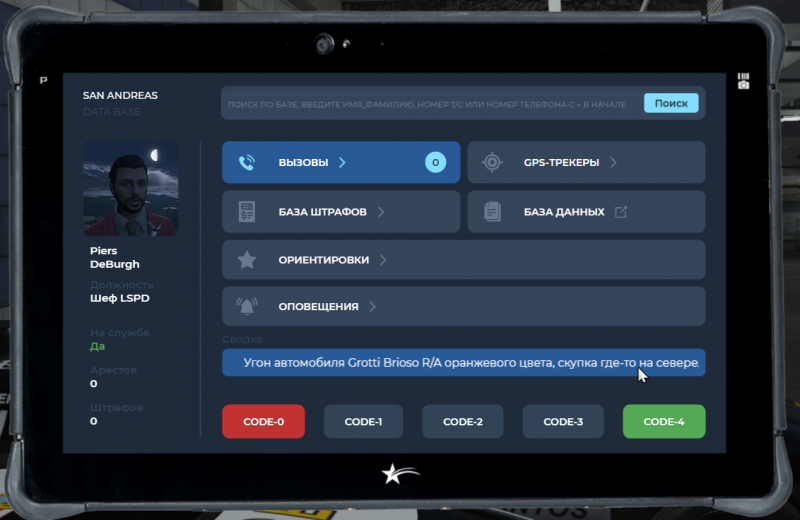The width and height of the screenshot is (800, 520).
Task: Click the database search input field
Action: point(430,104)
